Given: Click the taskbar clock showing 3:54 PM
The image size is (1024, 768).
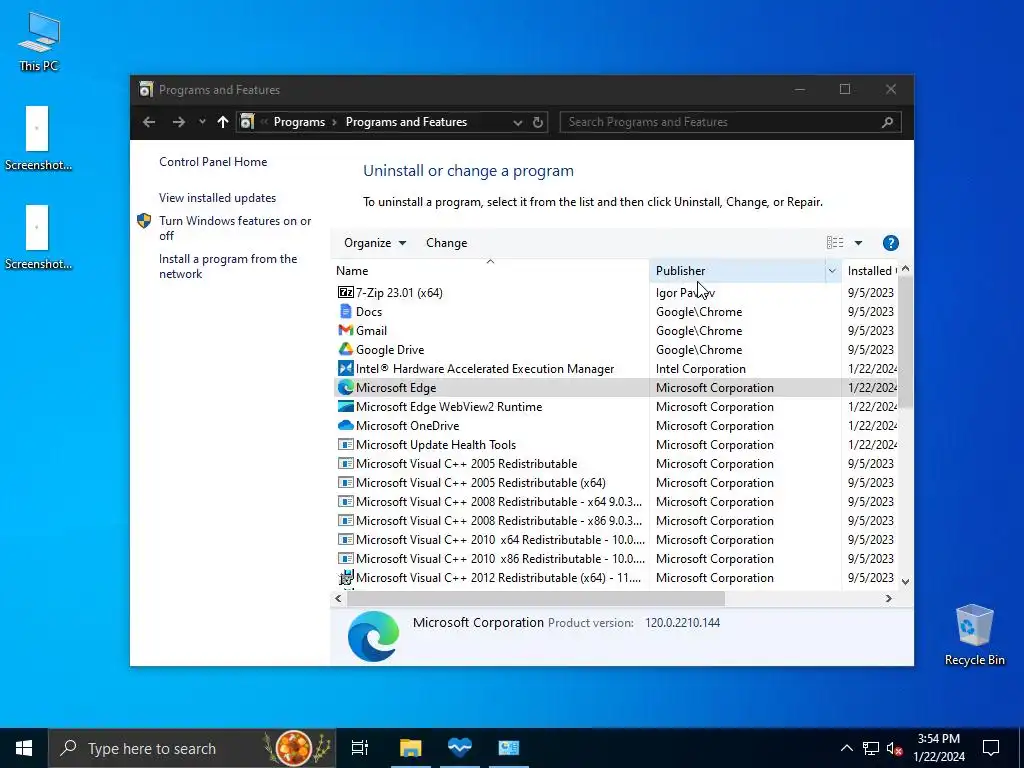Looking at the screenshot, I should pyautogui.click(x=938, y=748).
